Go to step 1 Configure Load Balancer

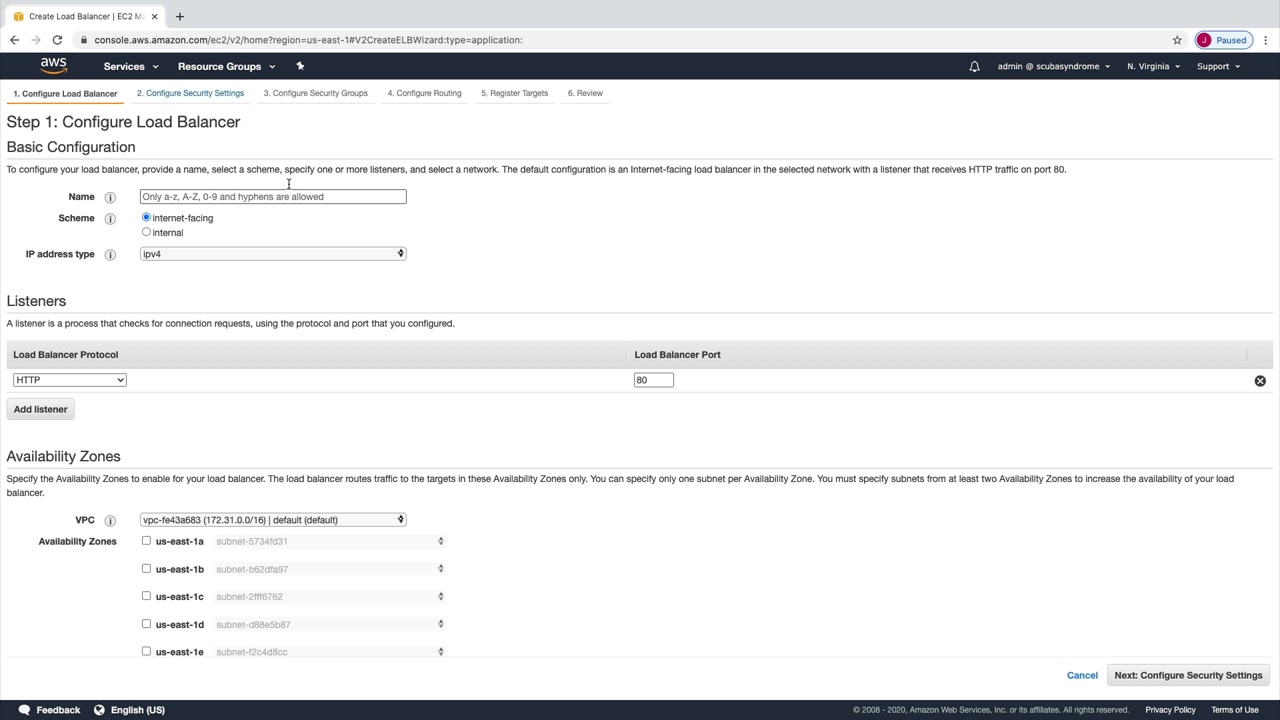pyautogui.click(x=65, y=94)
